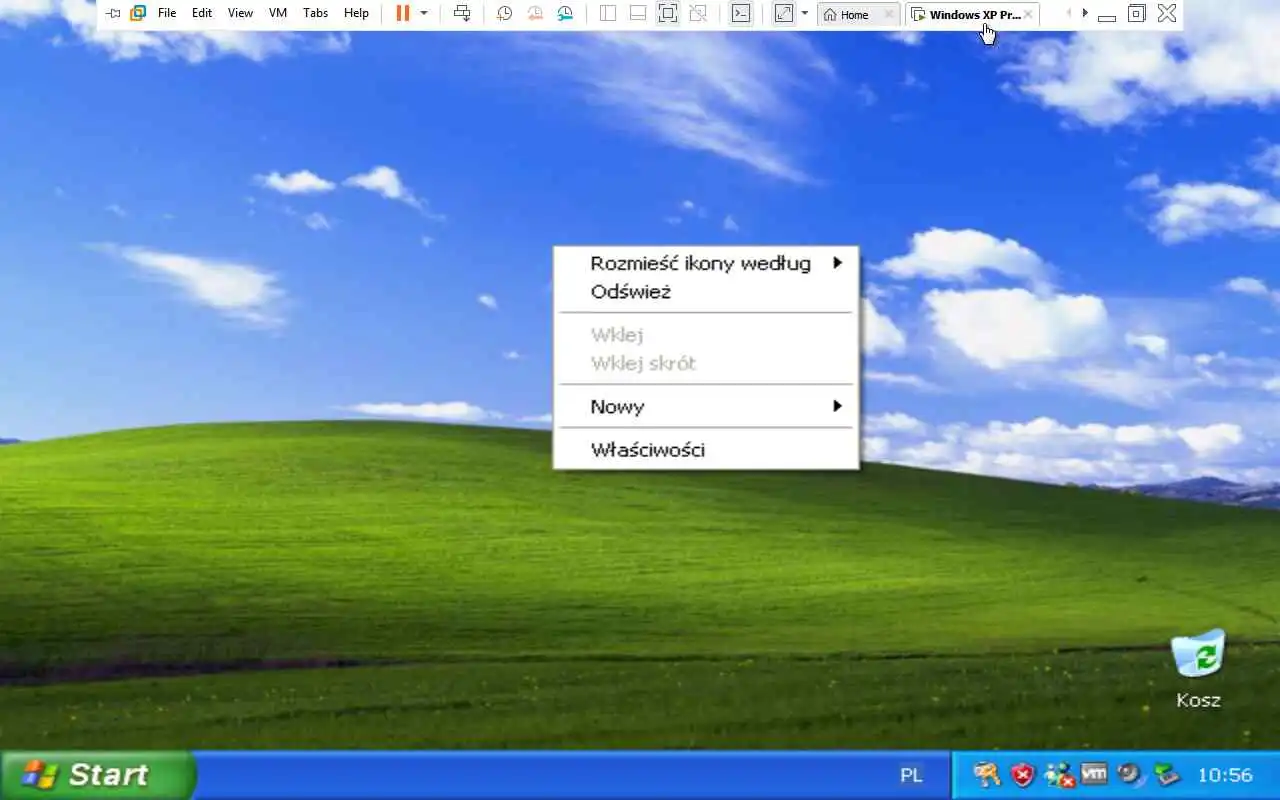Click the disc tray icon
This screenshot has height=800, width=1280.
pos(1130,775)
